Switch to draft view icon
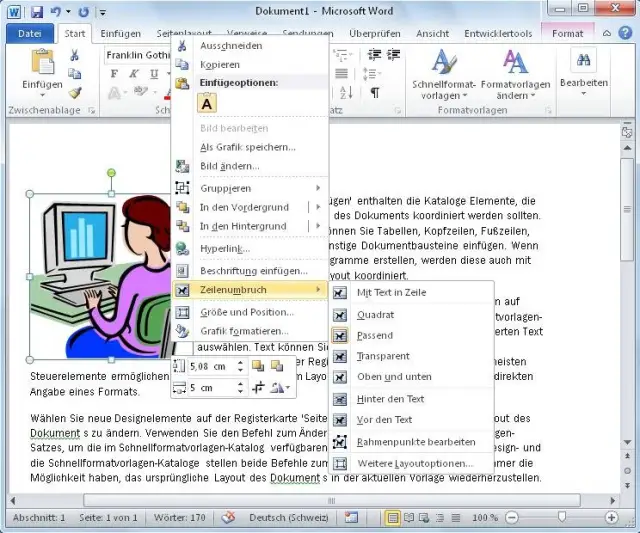Viewport: 640px width, 533px height. (x=456, y=518)
